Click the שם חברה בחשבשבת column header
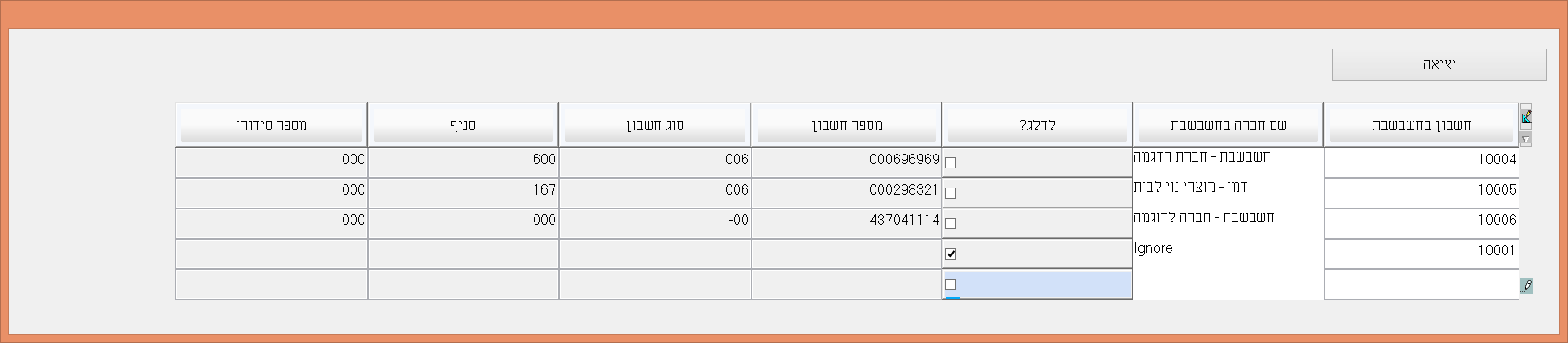The image size is (1568, 343). (x=1228, y=125)
